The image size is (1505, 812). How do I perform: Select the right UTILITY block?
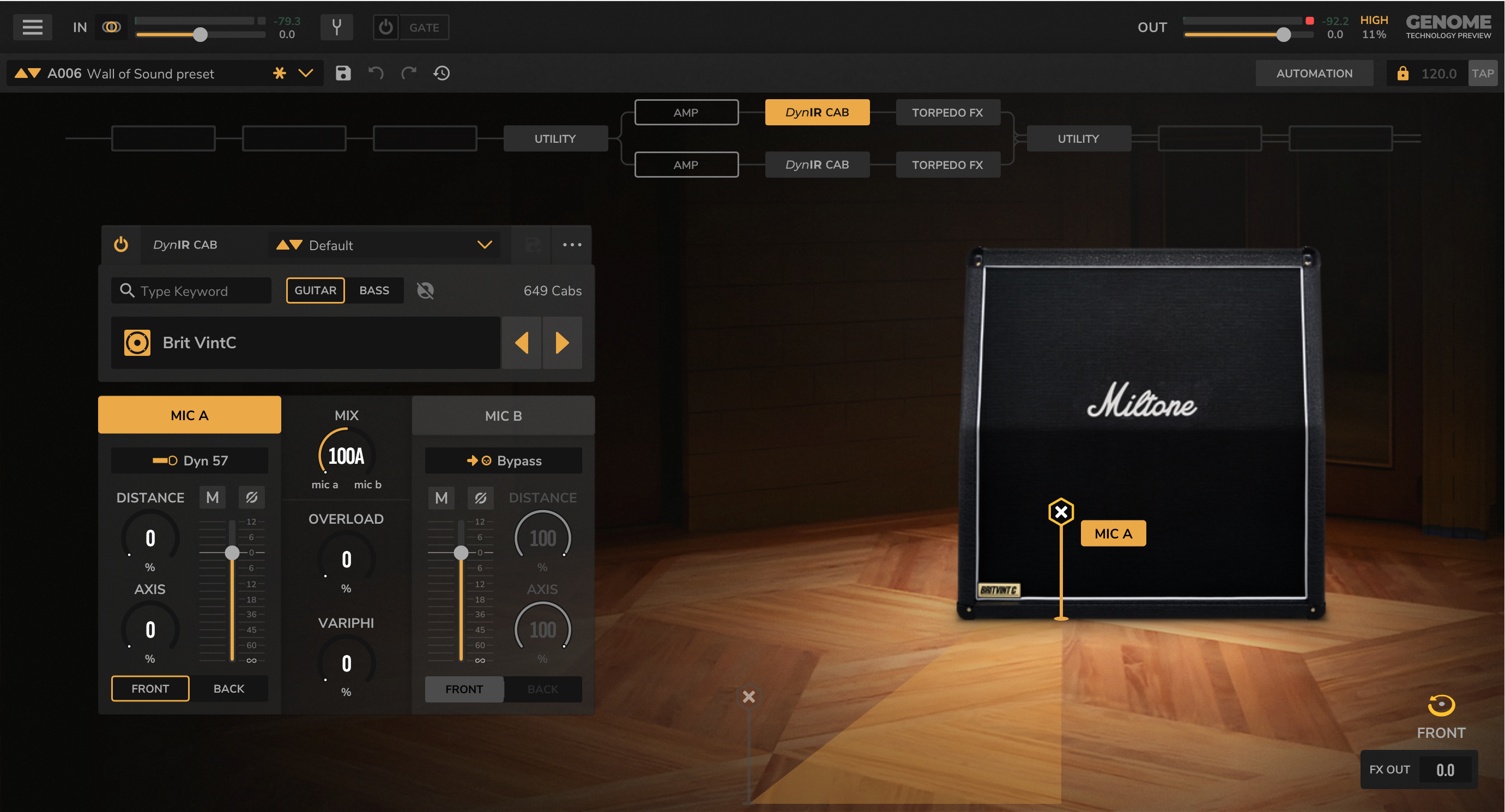point(1079,138)
